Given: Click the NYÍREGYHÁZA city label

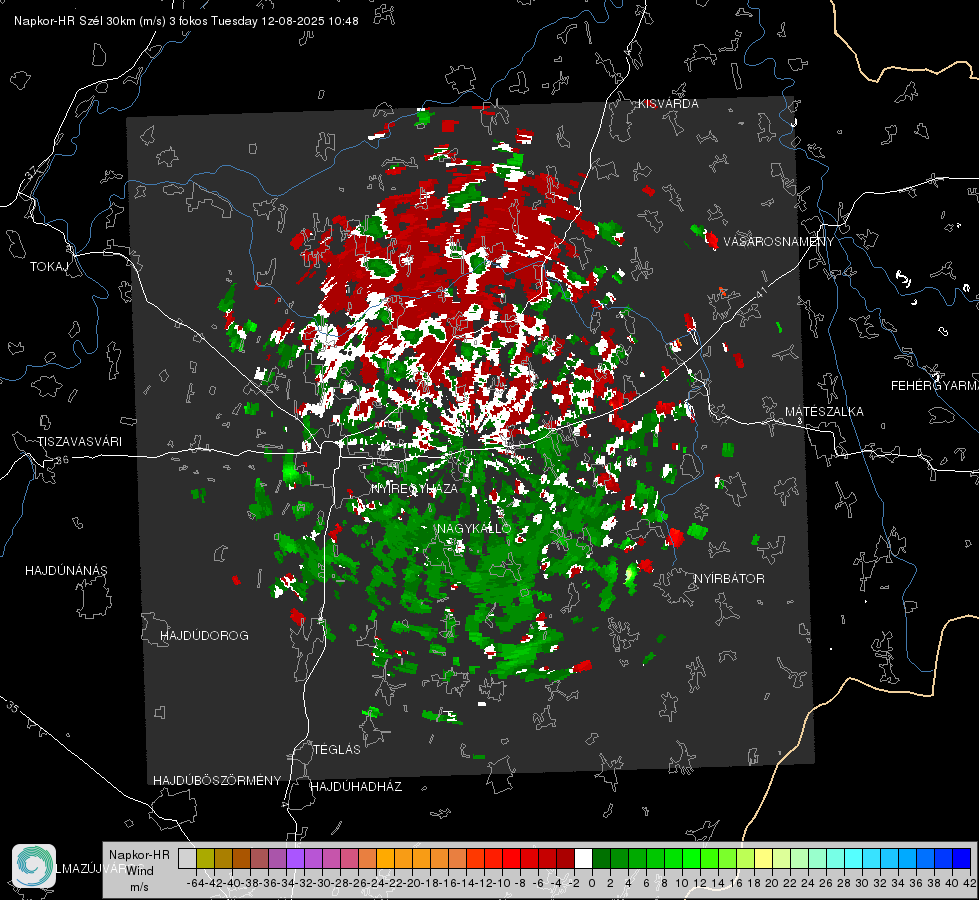Looking at the screenshot, I should pos(414,488).
